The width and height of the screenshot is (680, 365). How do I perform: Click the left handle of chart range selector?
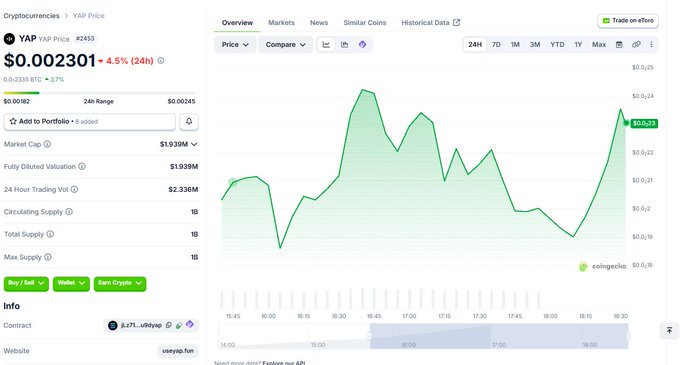[370, 336]
